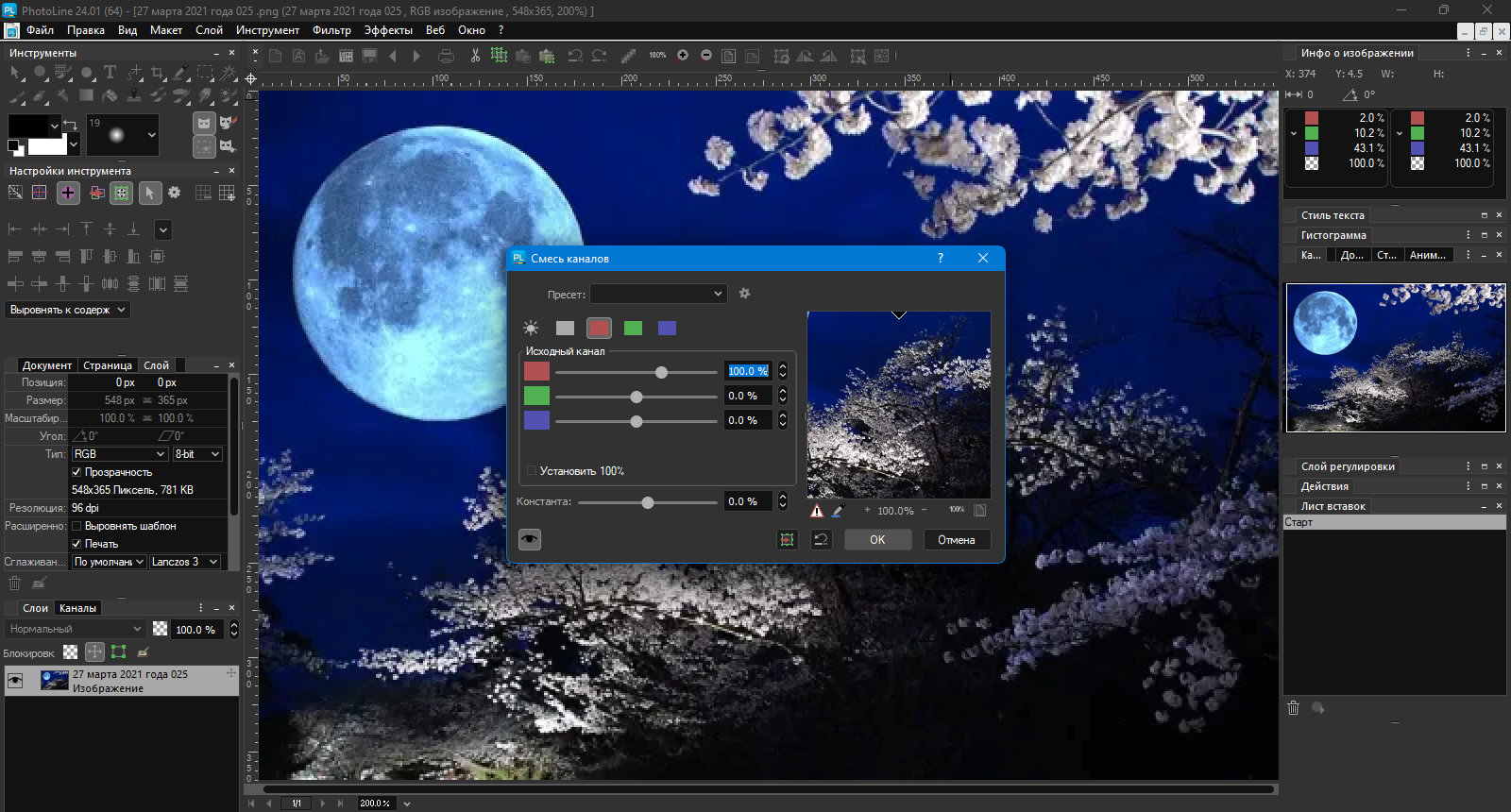Enable the Установить 100% checkbox
This screenshot has width=1511, height=812.
(x=532, y=471)
